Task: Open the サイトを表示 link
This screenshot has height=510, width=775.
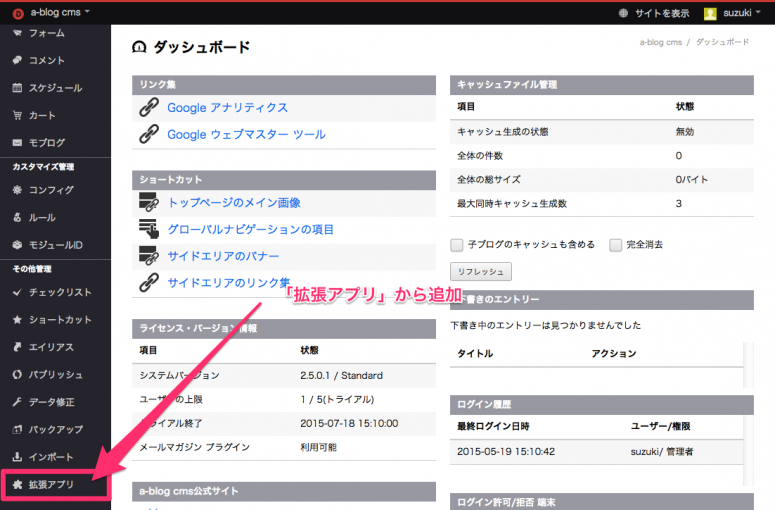Action: coord(662,13)
